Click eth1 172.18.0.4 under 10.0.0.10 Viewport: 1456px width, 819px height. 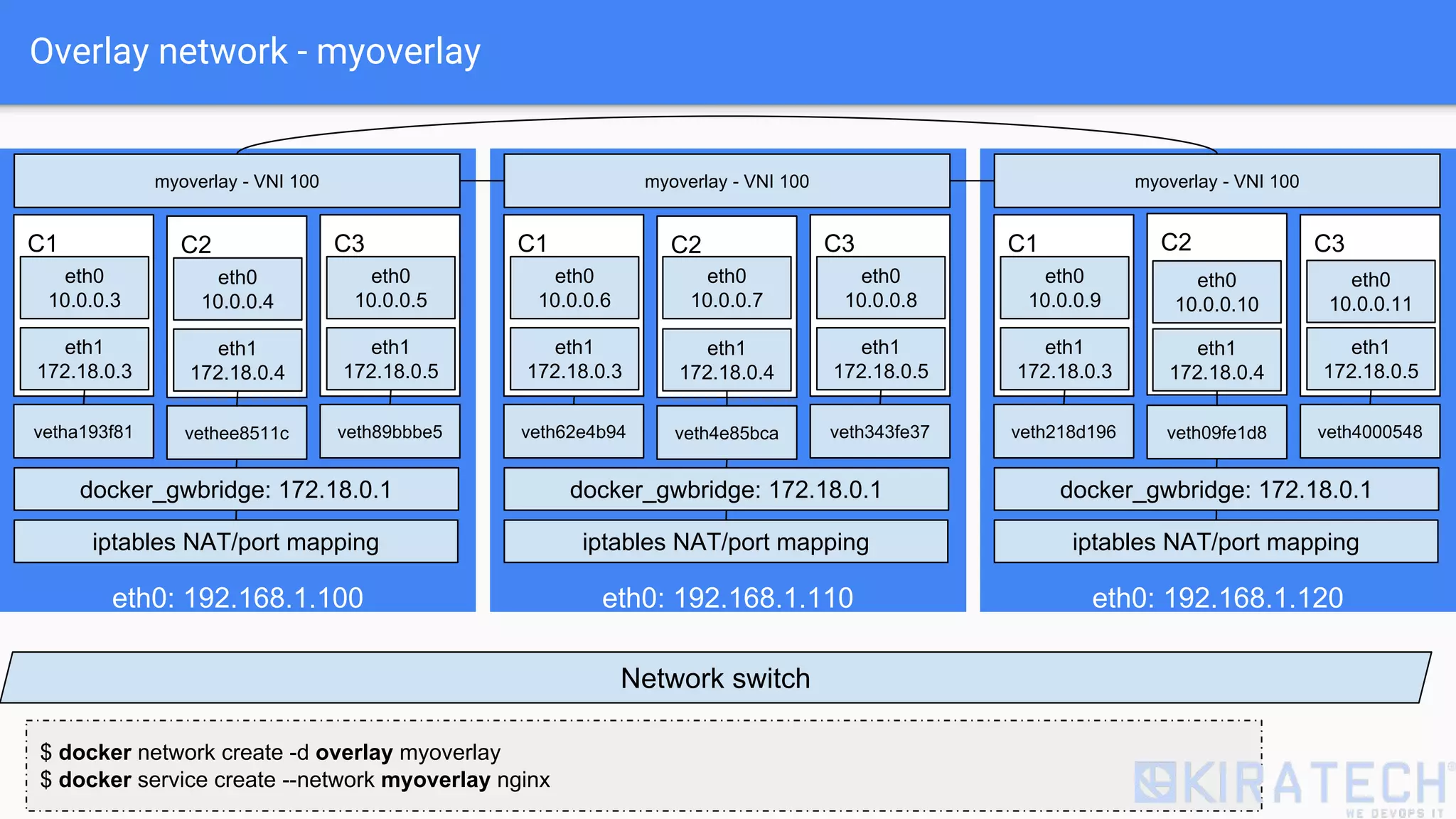[x=1216, y=360]
